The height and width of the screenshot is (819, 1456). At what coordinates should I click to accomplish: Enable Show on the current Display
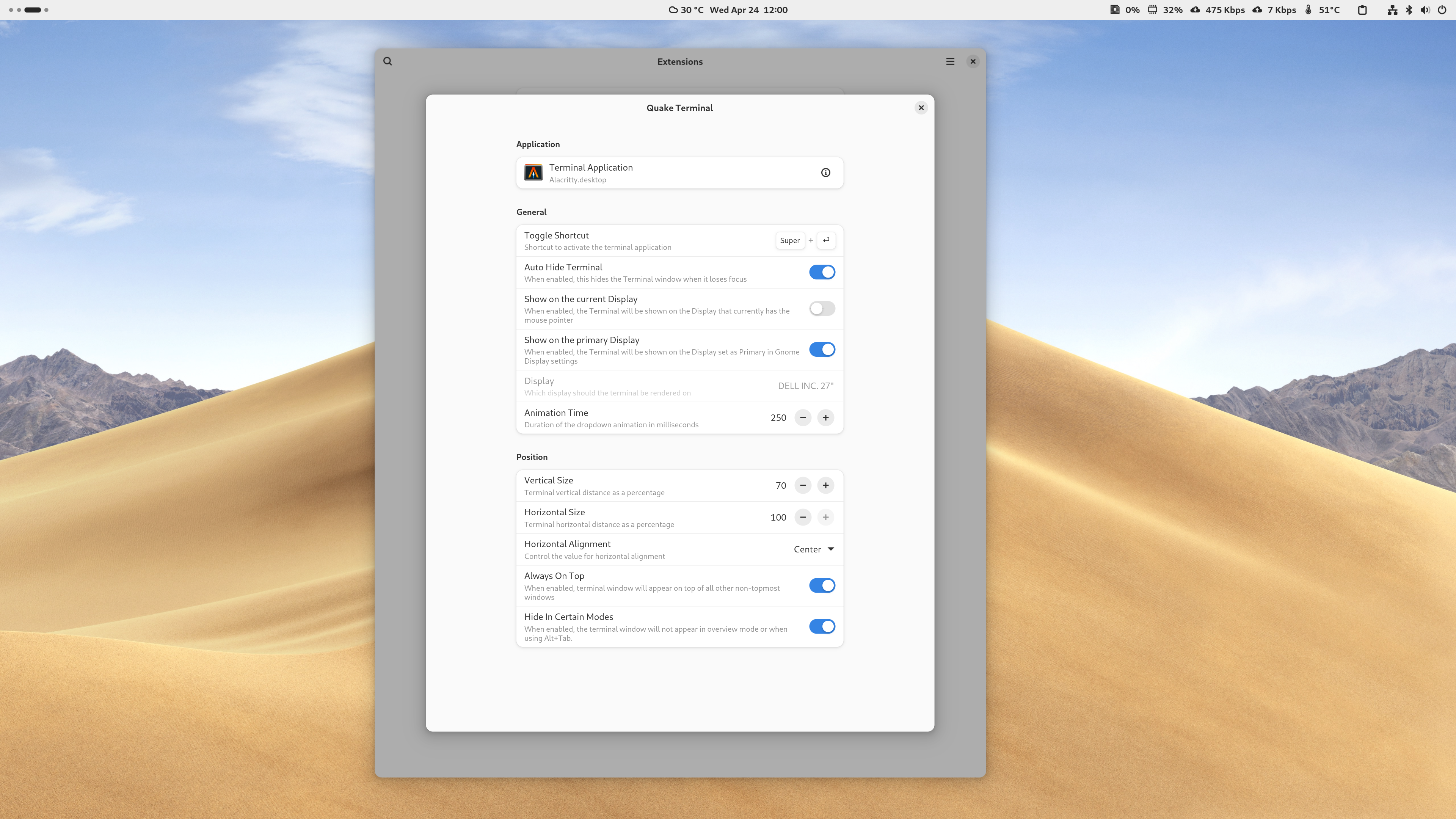click(x=822, y=309)
